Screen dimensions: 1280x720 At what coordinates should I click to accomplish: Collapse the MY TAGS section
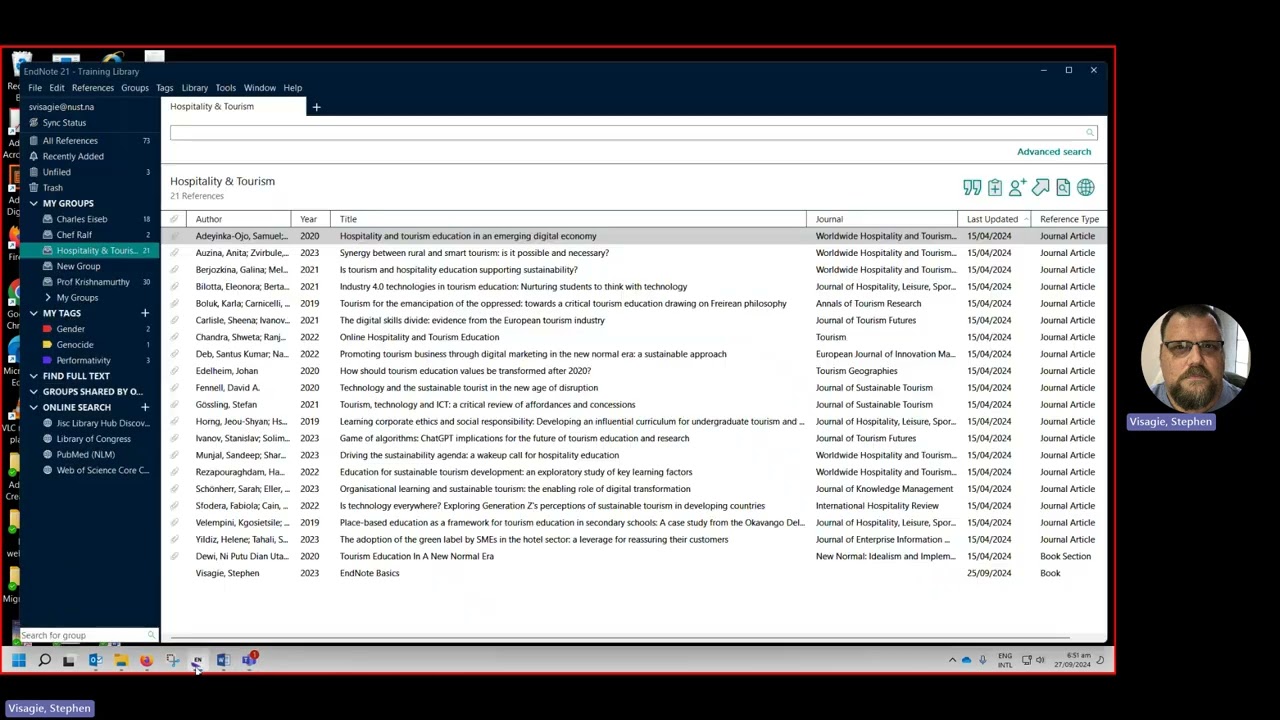coord(33,314)
